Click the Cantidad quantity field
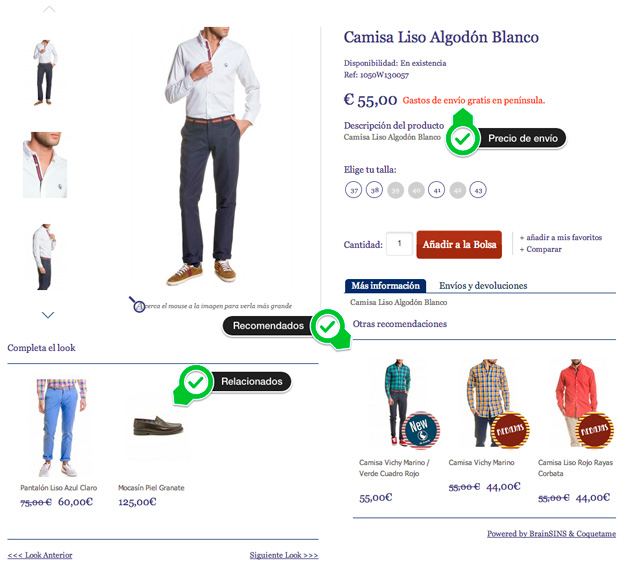Screen dimensions: 630x573 [399, 244]
